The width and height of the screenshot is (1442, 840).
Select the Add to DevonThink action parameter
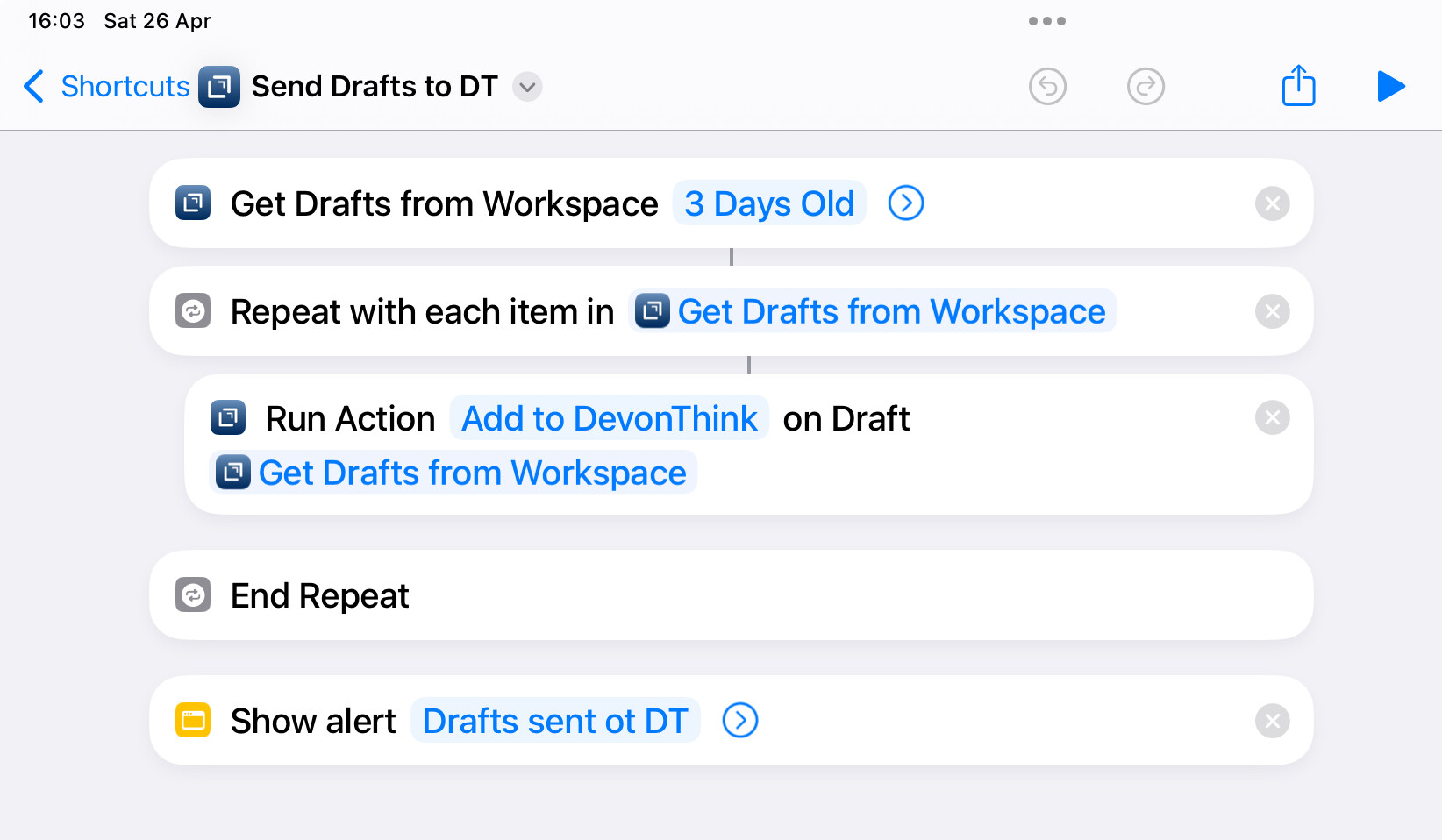coord(610,418)
